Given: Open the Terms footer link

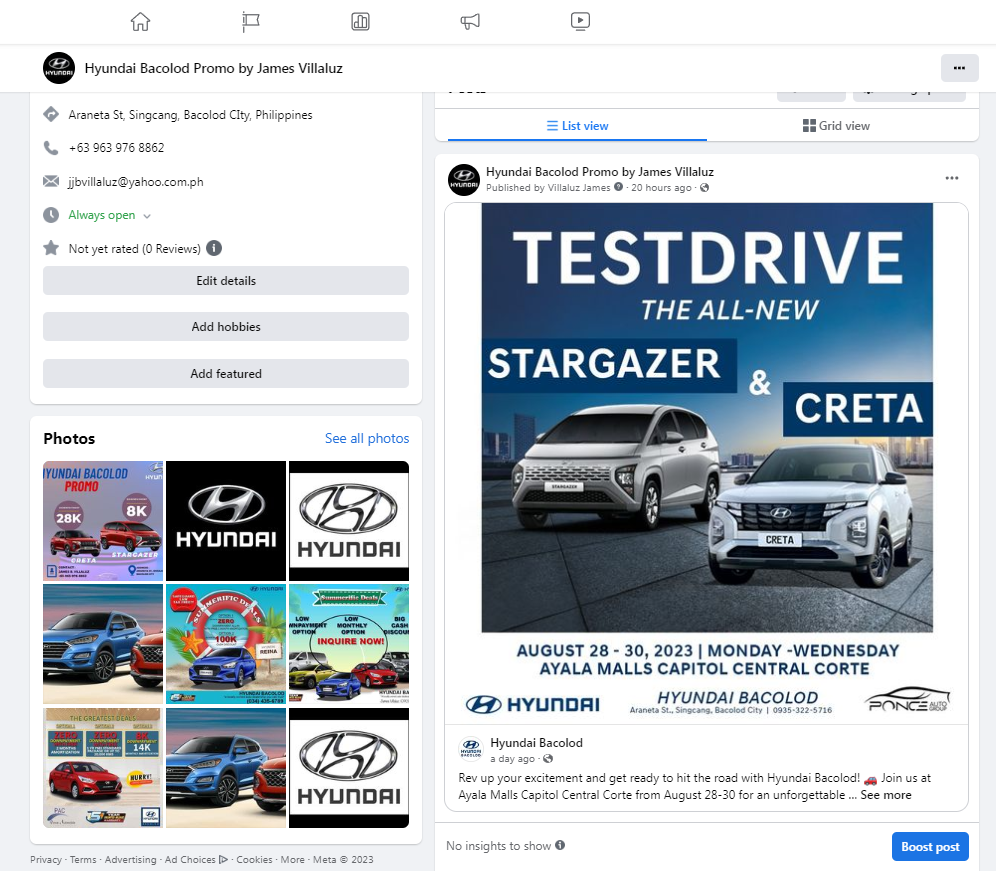Looking at the screenshot, I should click(x=83, y=859).
